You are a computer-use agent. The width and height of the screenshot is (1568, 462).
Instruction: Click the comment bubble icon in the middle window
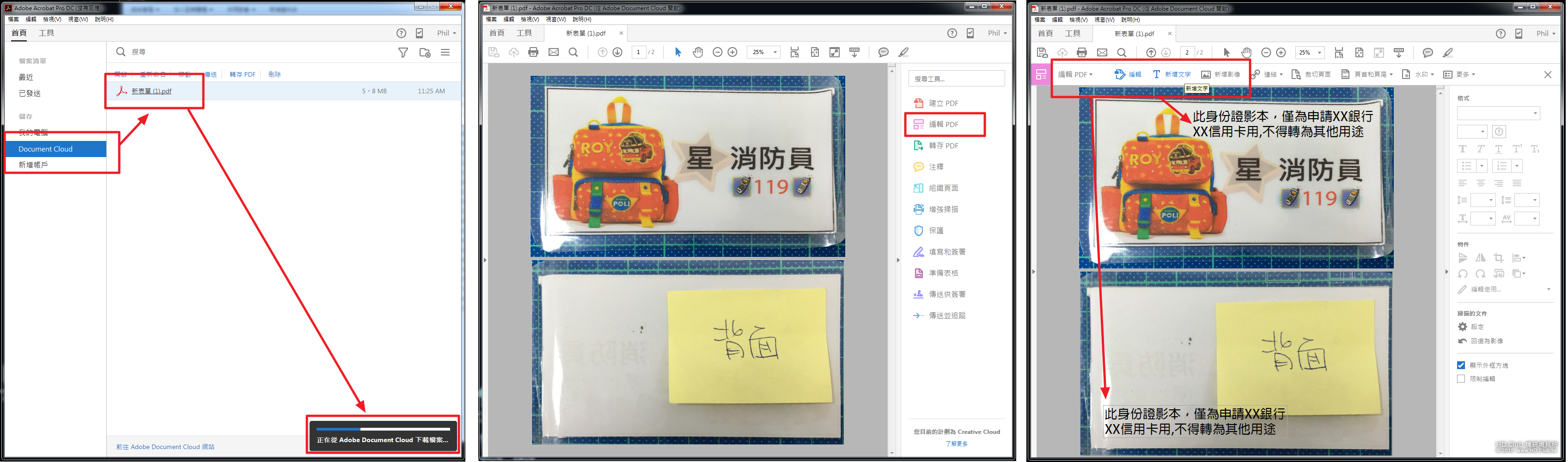(883, 52)
